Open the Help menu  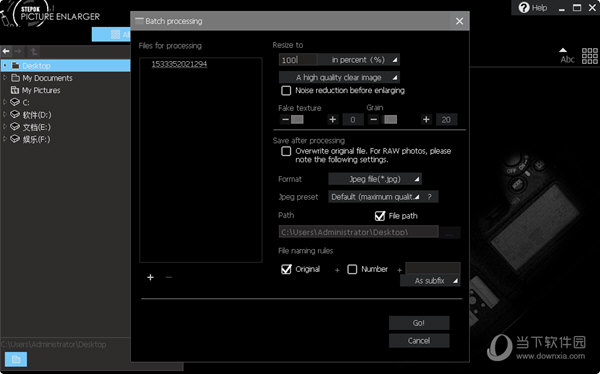coord(533,8)
